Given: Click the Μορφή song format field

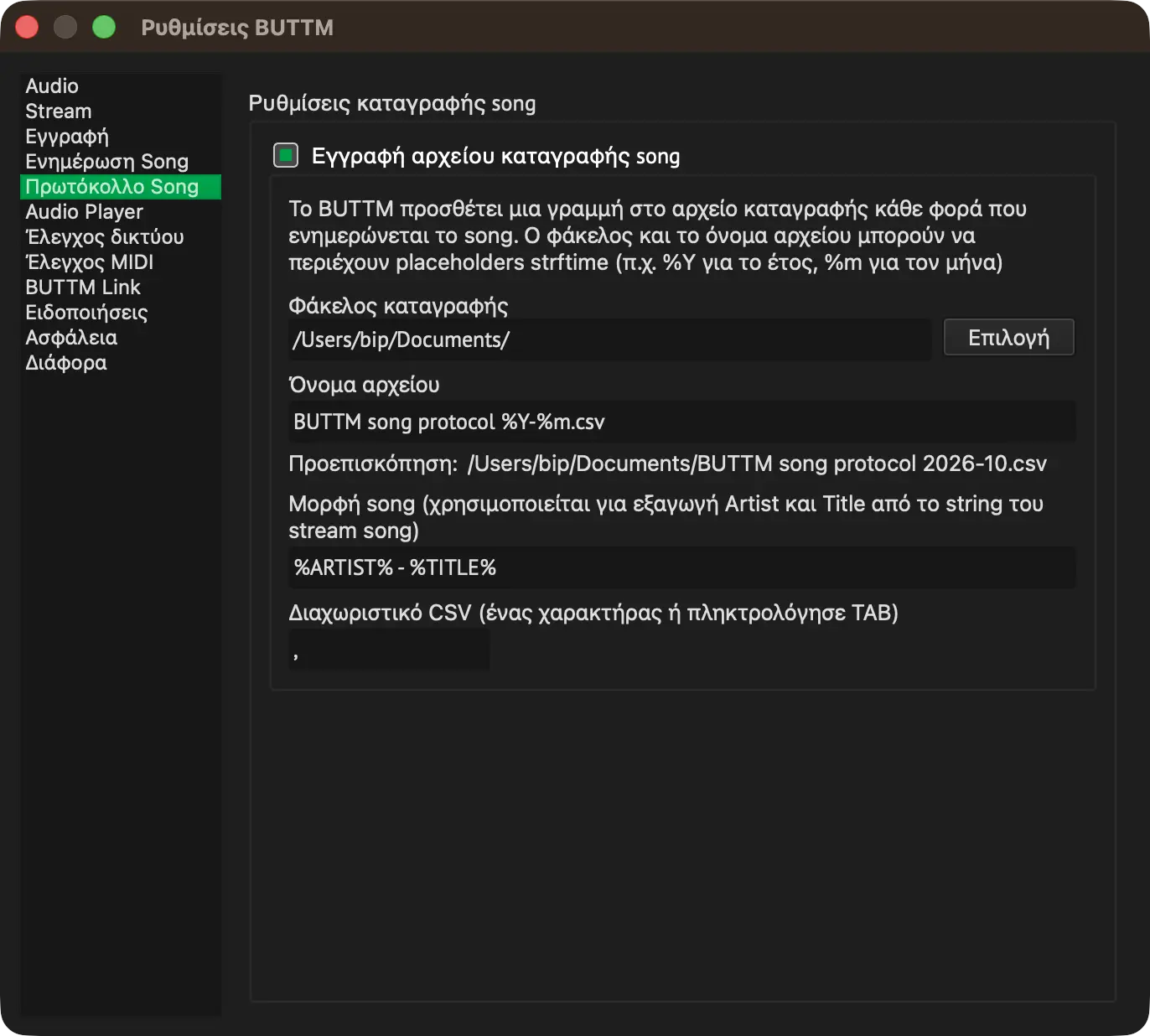Looking at the screenshot, I should (x=681, y=567).
